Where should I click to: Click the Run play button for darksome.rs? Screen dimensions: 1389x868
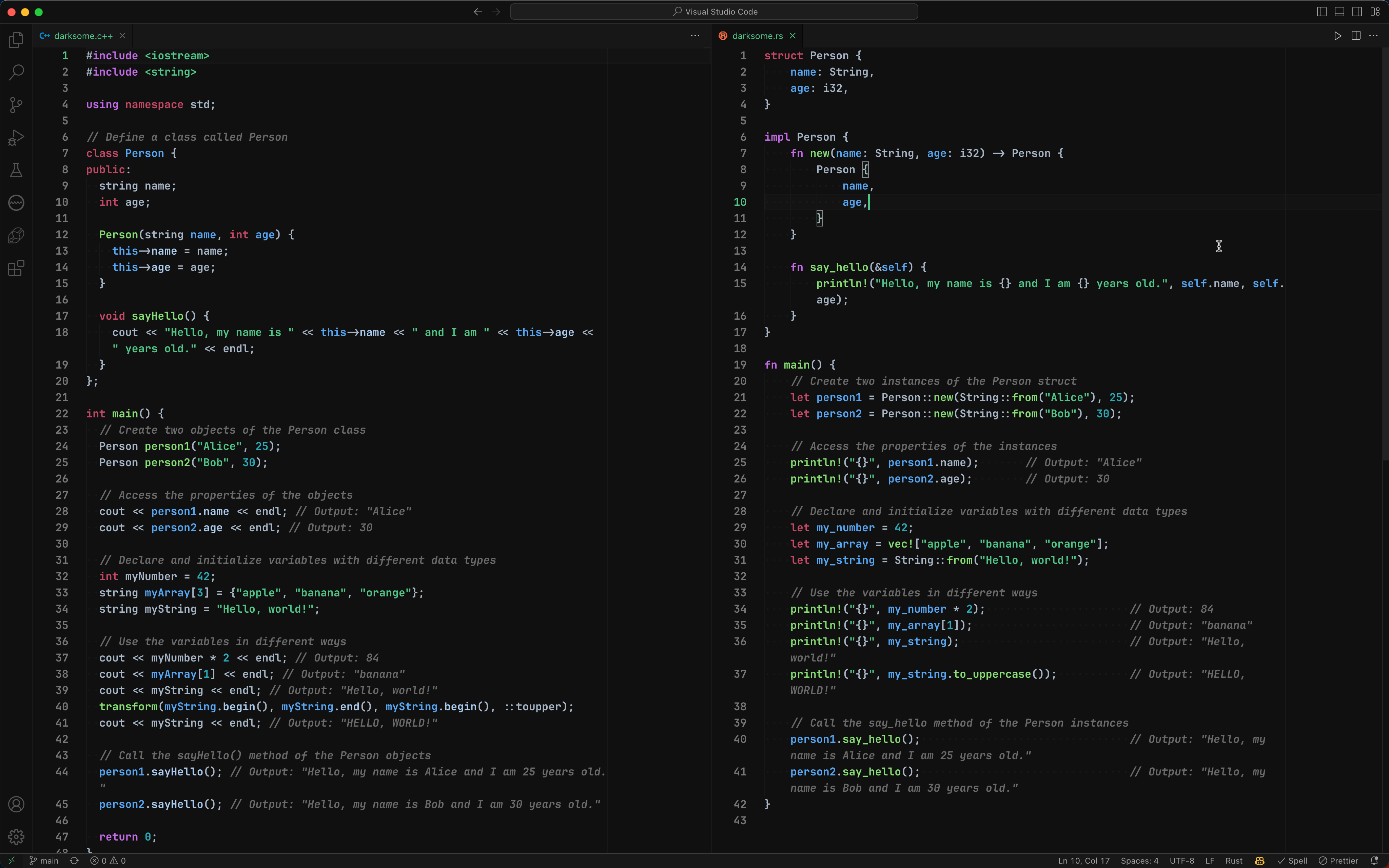point(1337,36)
